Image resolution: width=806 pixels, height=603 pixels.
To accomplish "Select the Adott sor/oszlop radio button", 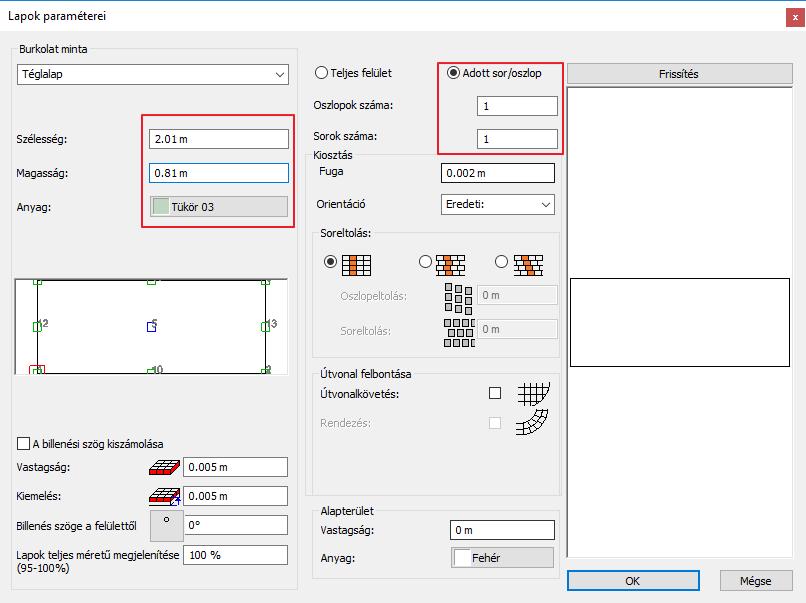I will point(453,73).
